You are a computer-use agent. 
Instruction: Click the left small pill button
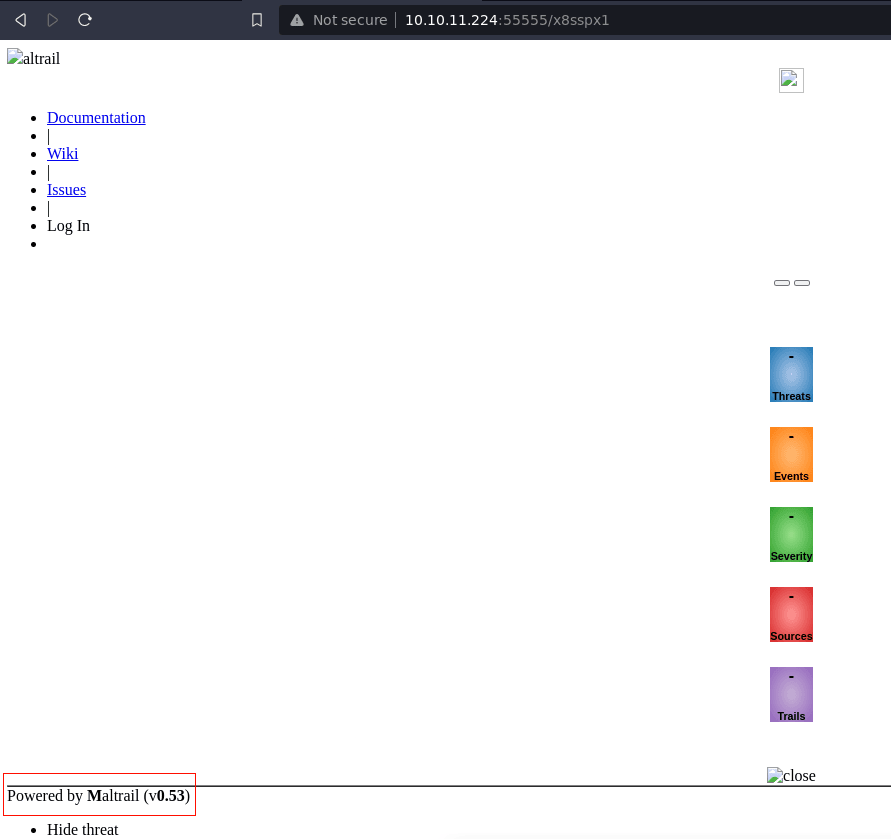[x=782, y=283]
